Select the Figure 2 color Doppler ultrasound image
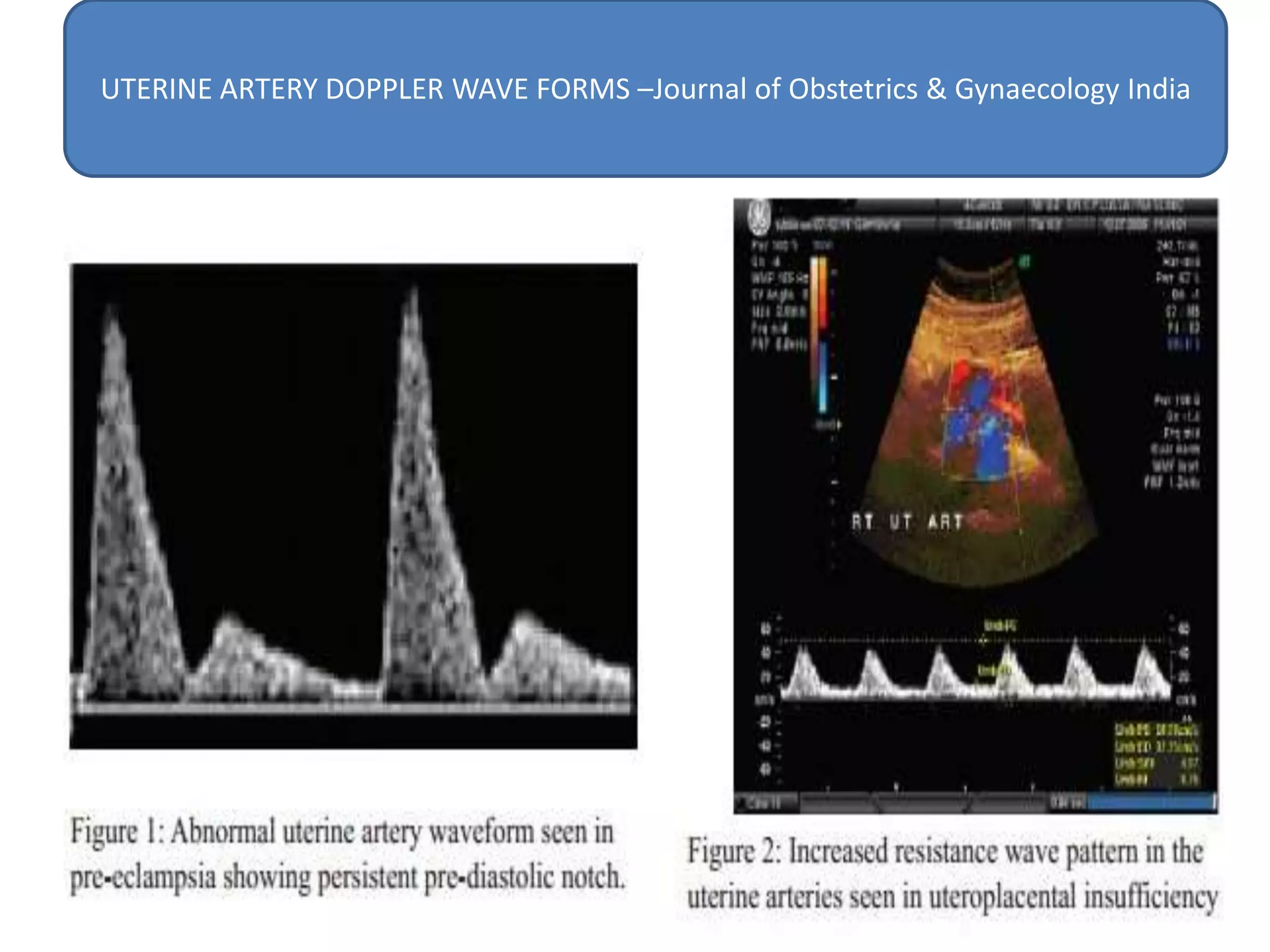This screenshot has height=952, width=1270. [975, 506]
